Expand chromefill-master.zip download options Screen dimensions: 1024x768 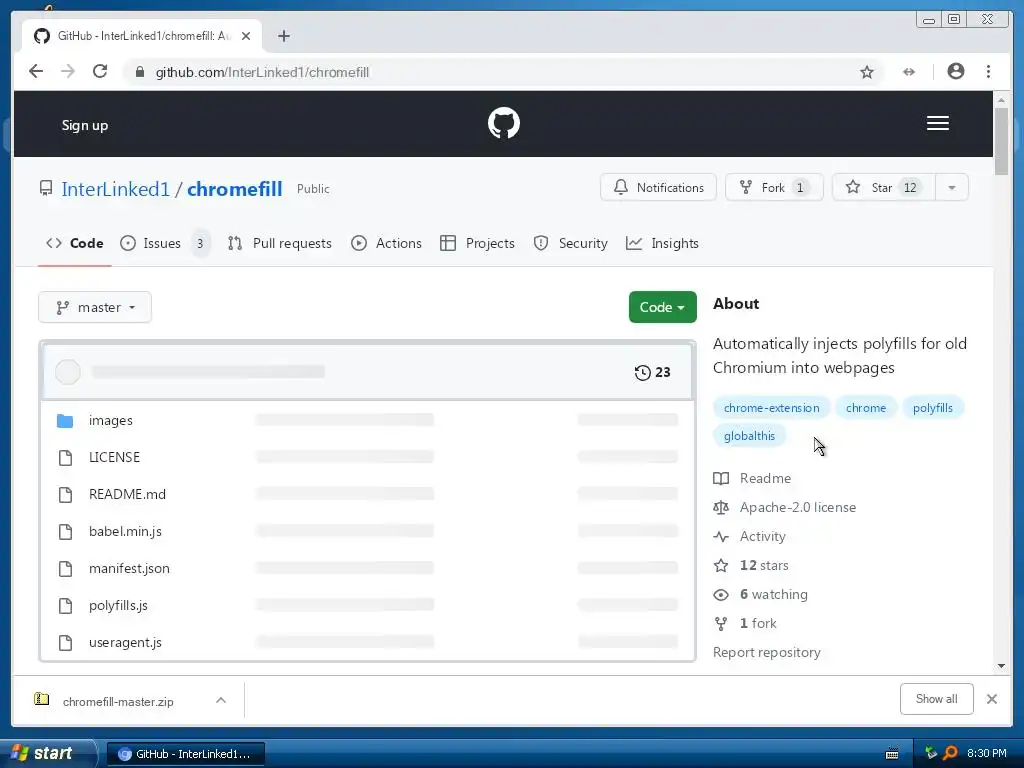(x=221, y=700)
